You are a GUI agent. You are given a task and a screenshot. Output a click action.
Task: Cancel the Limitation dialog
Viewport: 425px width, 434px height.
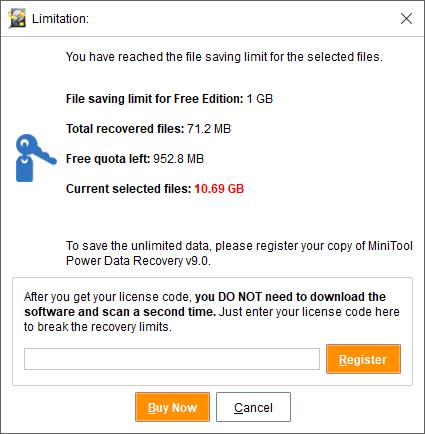253,407
